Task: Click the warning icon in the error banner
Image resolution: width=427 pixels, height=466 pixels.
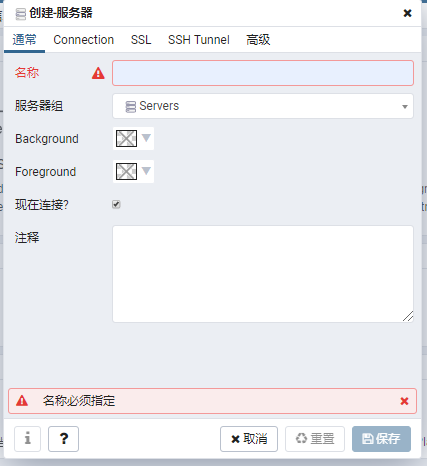Action: coord(22,401)
